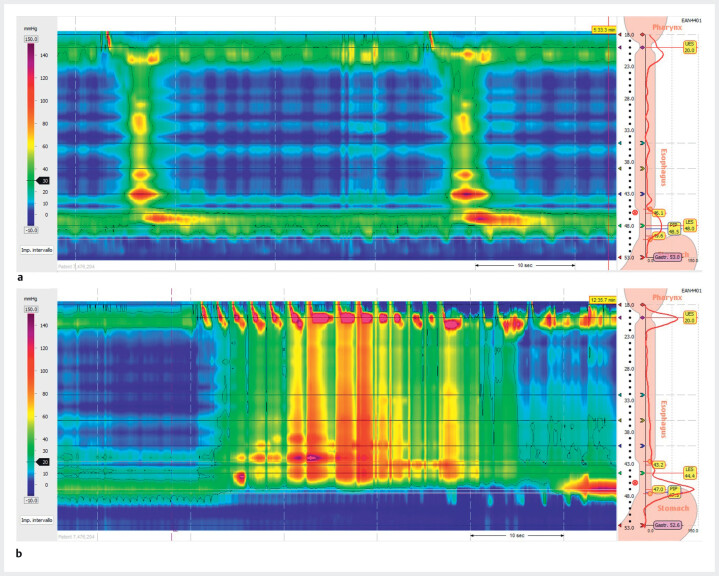Click the pressure color scale bar in panel a
Image resolution: width=719 pixels, height=576 pixels.
pos(31,135)
